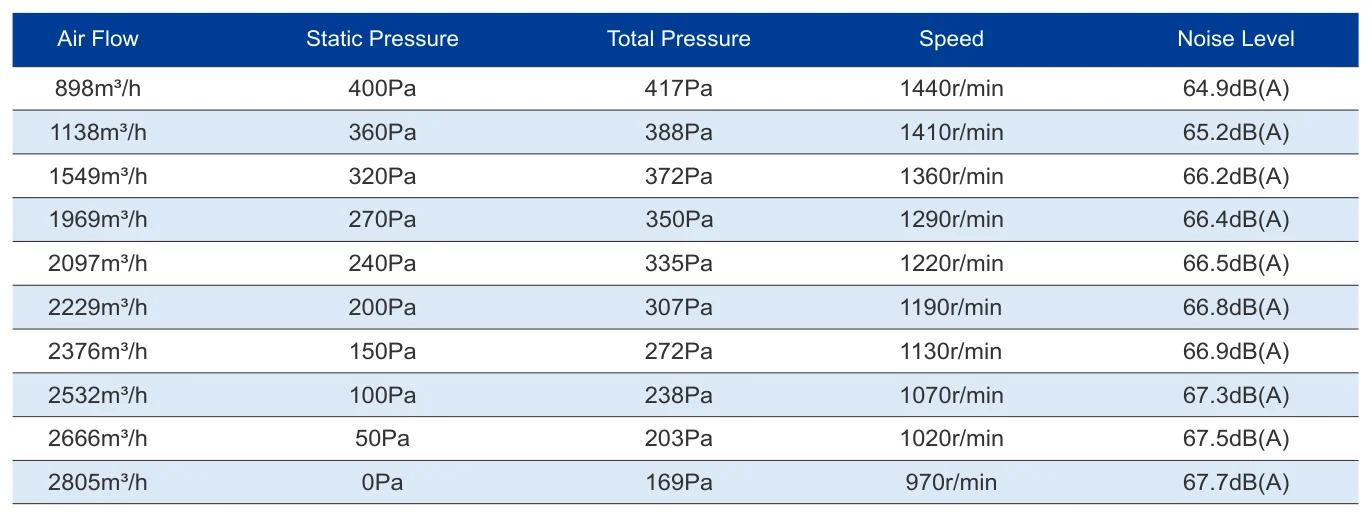
Task: Click the 272Pa total pressure cell
Action: click(x=679, y=351)
